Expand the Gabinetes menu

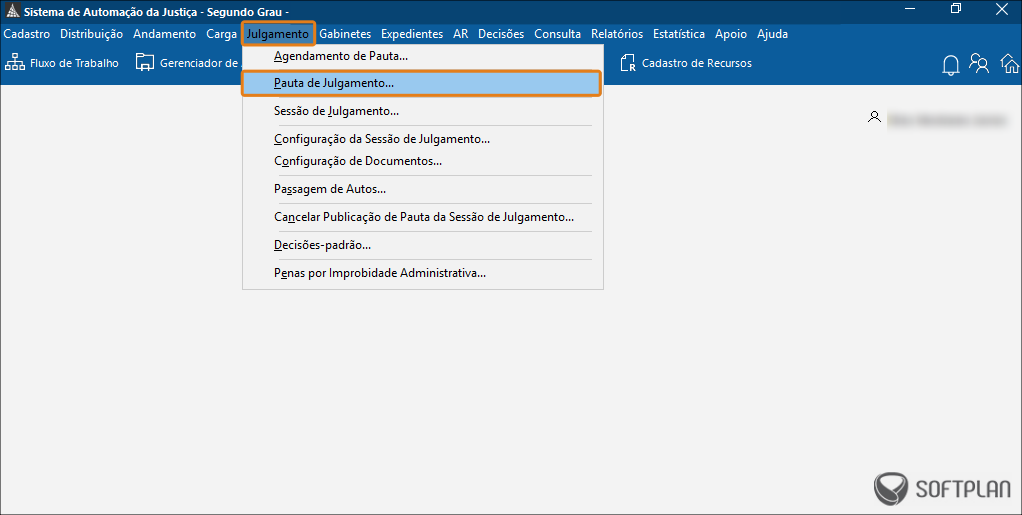point(346,34)
